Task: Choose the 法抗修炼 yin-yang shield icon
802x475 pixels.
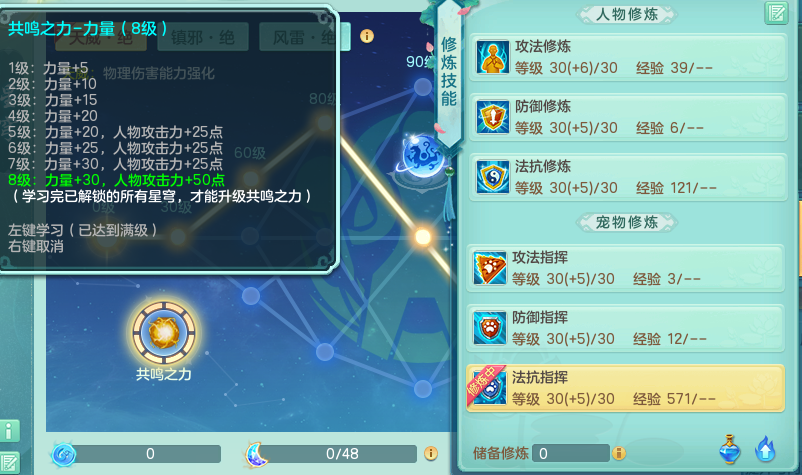Action: [493, 177]
